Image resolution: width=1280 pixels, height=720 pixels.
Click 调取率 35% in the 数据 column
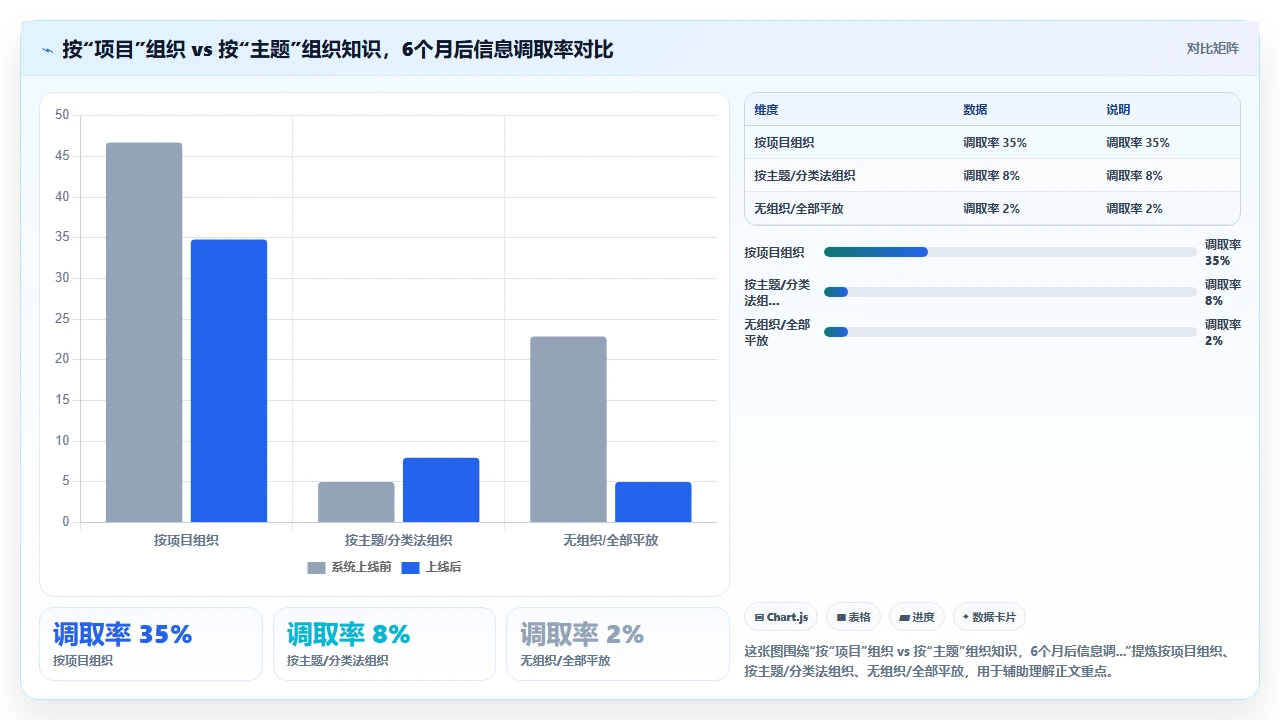click(x=995, y=143)
